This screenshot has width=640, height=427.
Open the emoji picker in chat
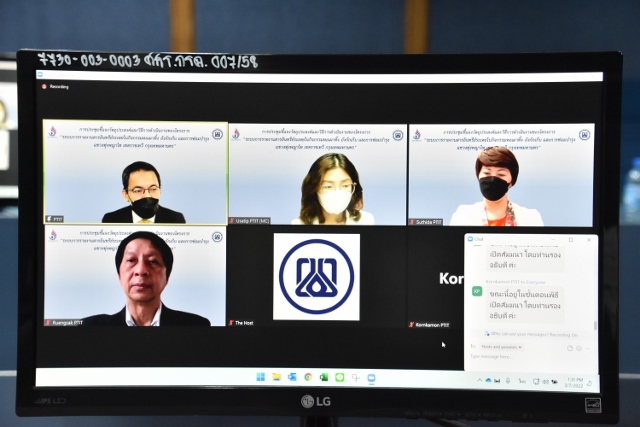coord(579,347)
